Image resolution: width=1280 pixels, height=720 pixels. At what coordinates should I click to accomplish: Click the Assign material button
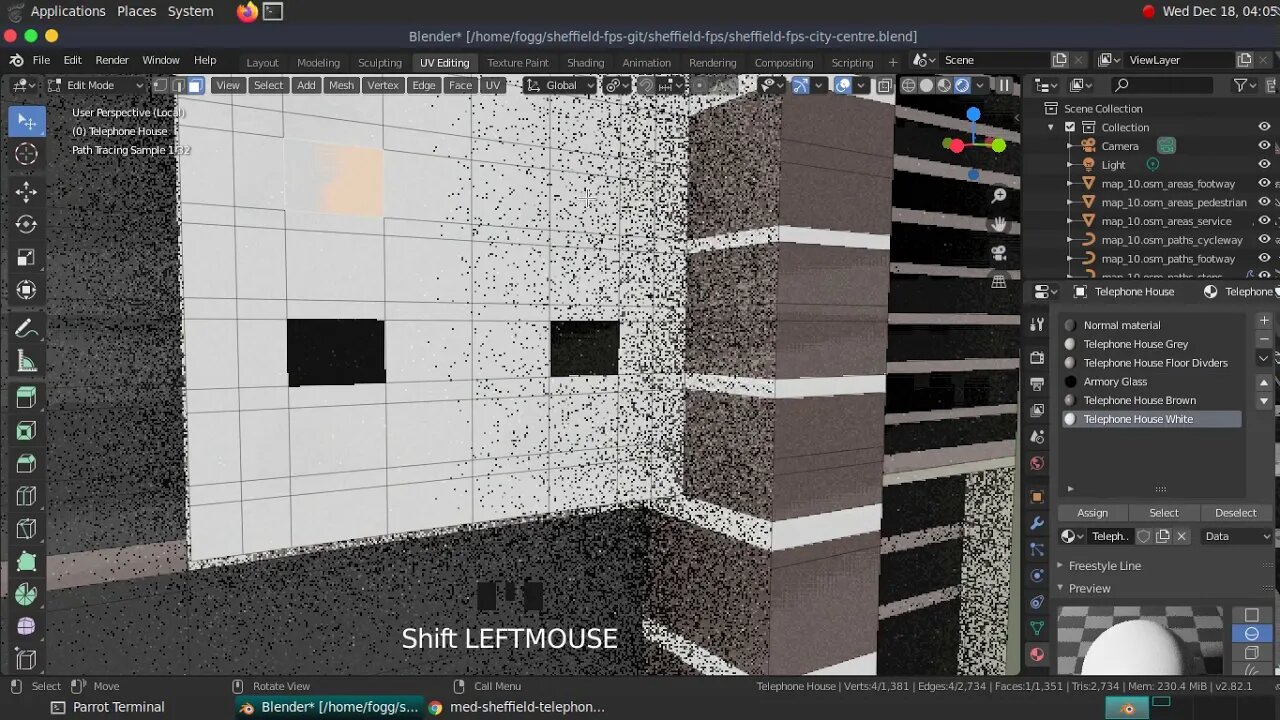click(x=1092, y=512)
